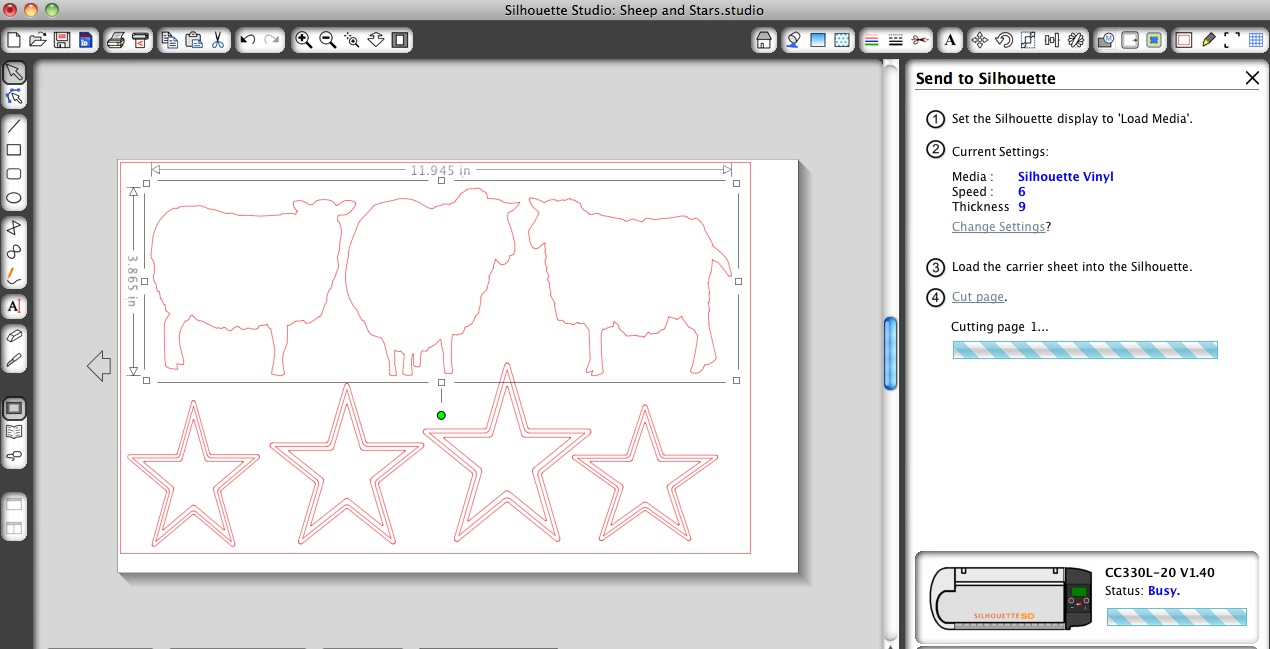This screenshot has width=1270, height=649.
Task: Click the blue vertical scrollbar thumb
Action: point(889,353)
